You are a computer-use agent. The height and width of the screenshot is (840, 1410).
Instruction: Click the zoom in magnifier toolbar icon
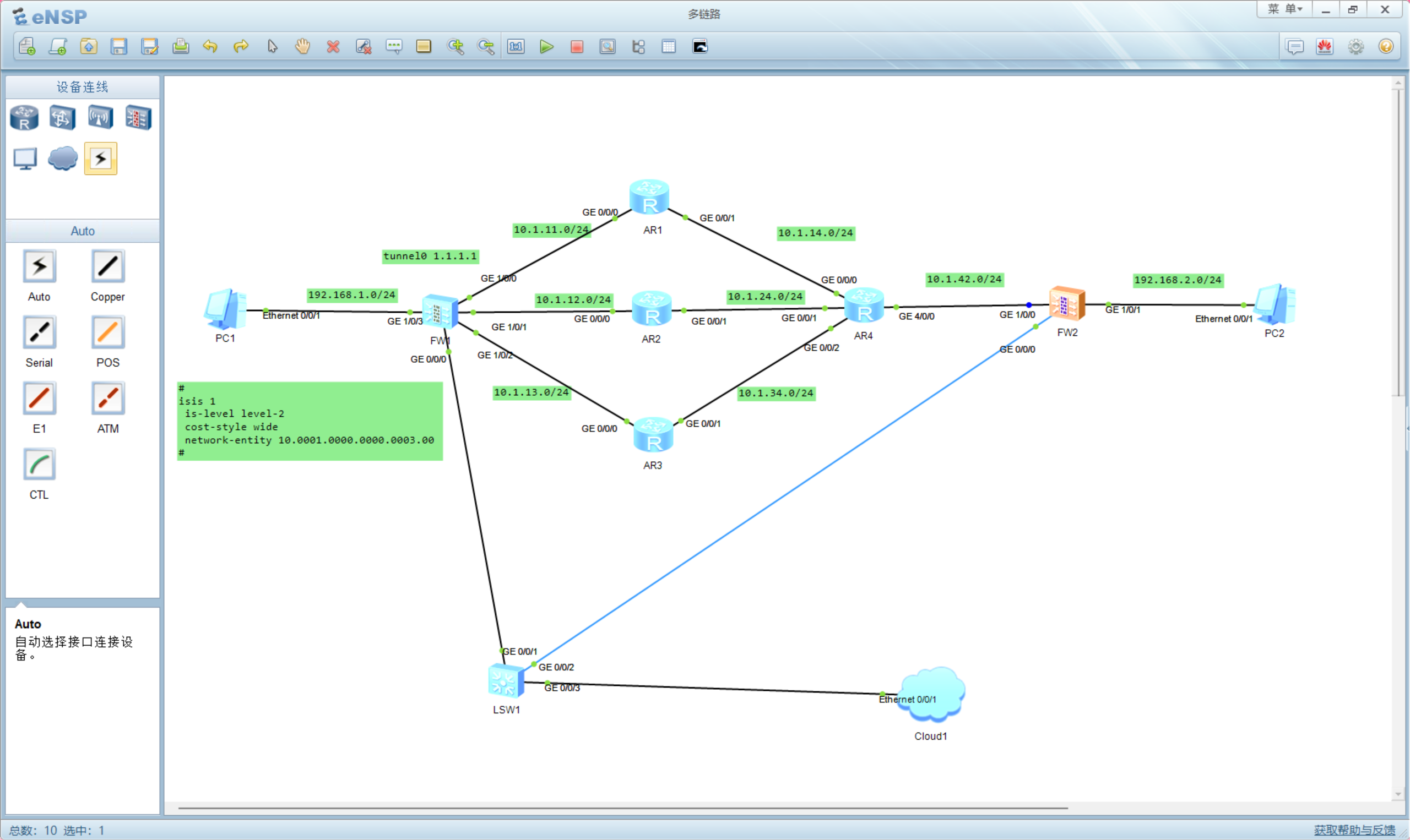455,46
